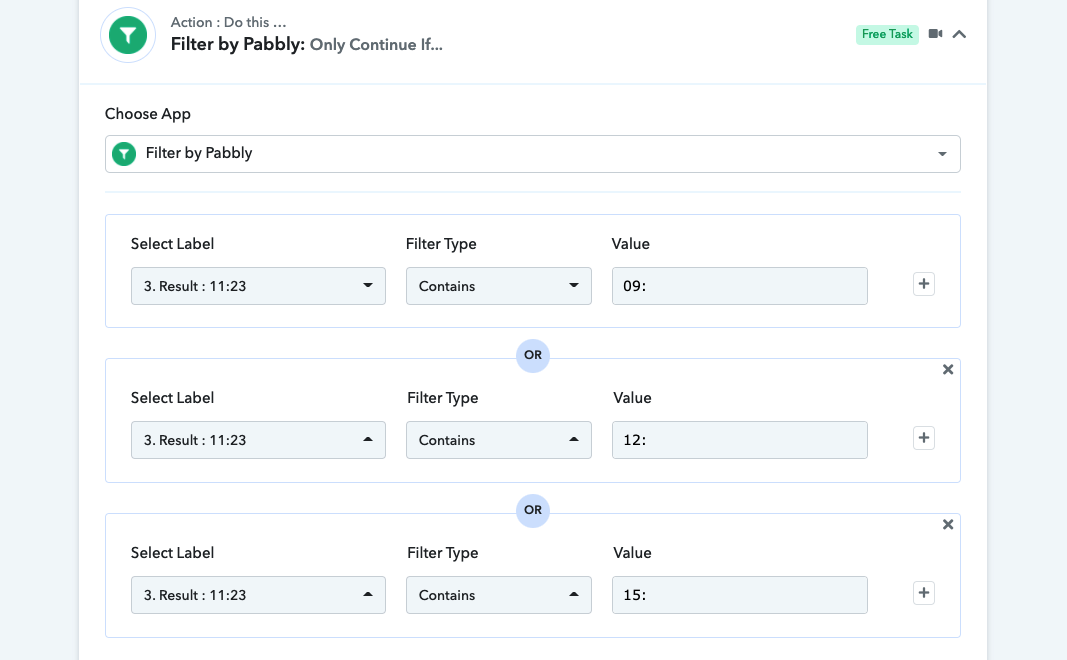This screenshot has width=1067, height=660.
Task: Add a condition with plus next to 15:
Action: [923, 593]
